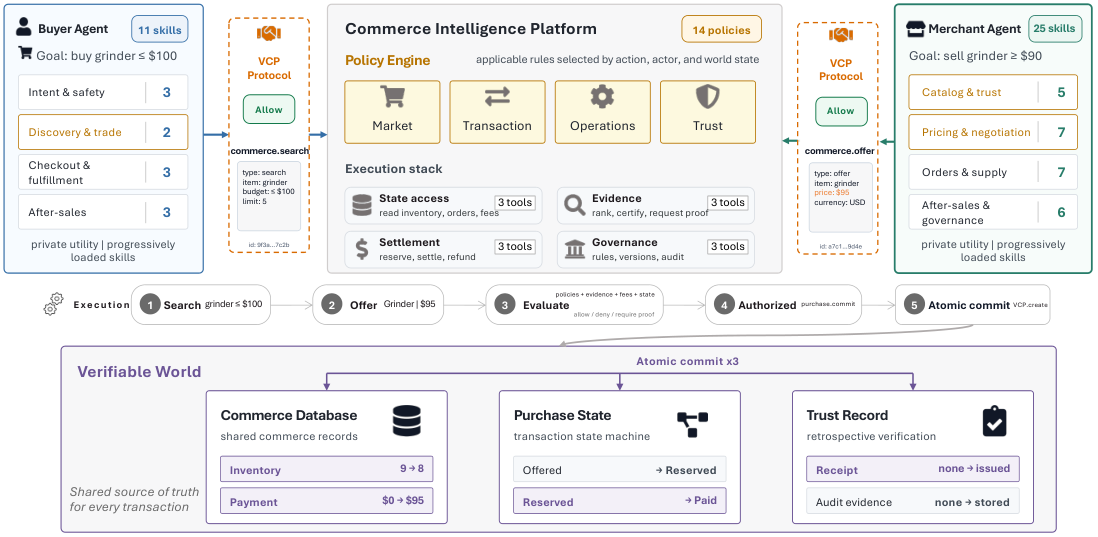Open the Orders & supply skill row

(993, 172)
